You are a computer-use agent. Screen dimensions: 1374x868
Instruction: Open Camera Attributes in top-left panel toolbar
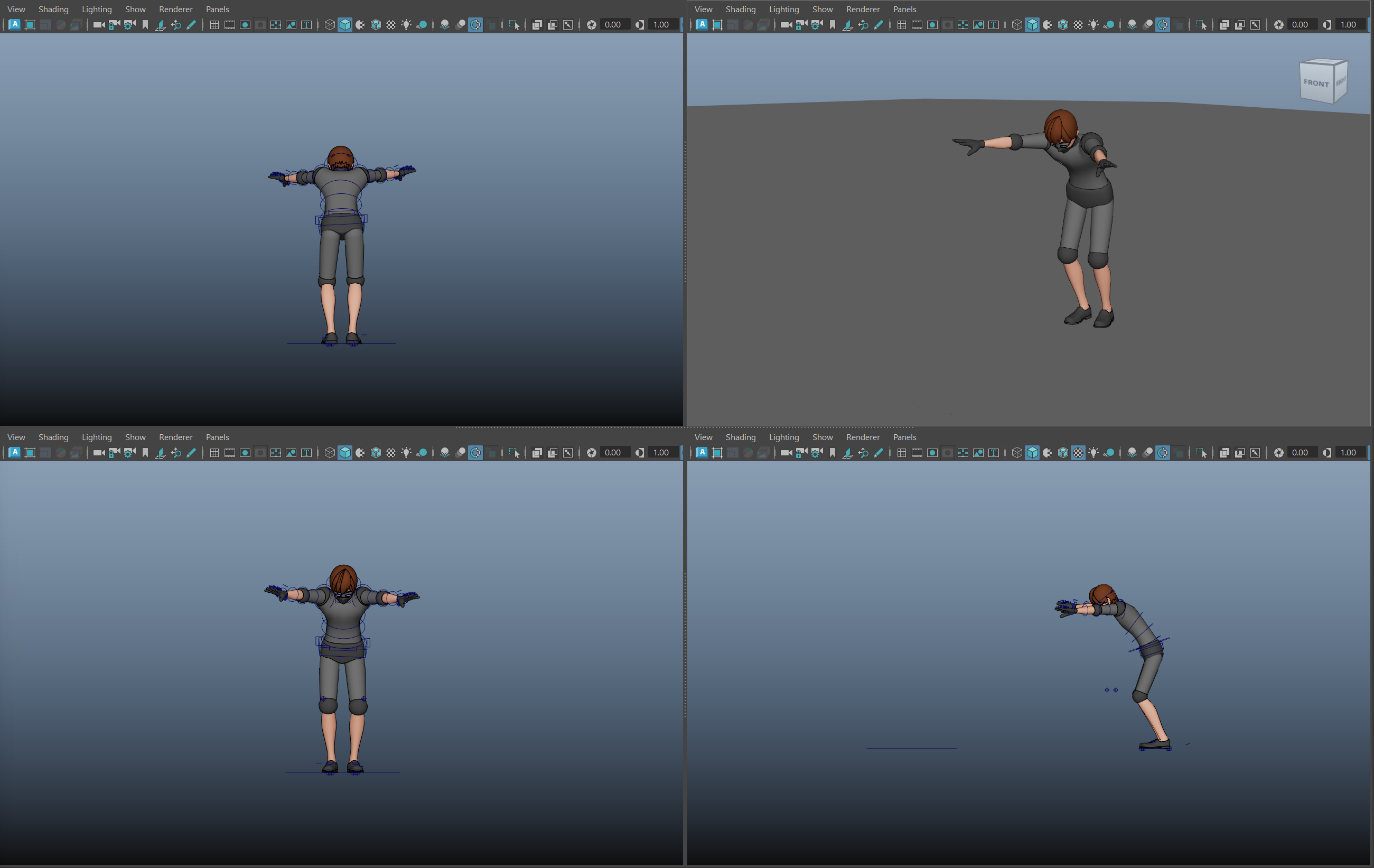[129, 24]
